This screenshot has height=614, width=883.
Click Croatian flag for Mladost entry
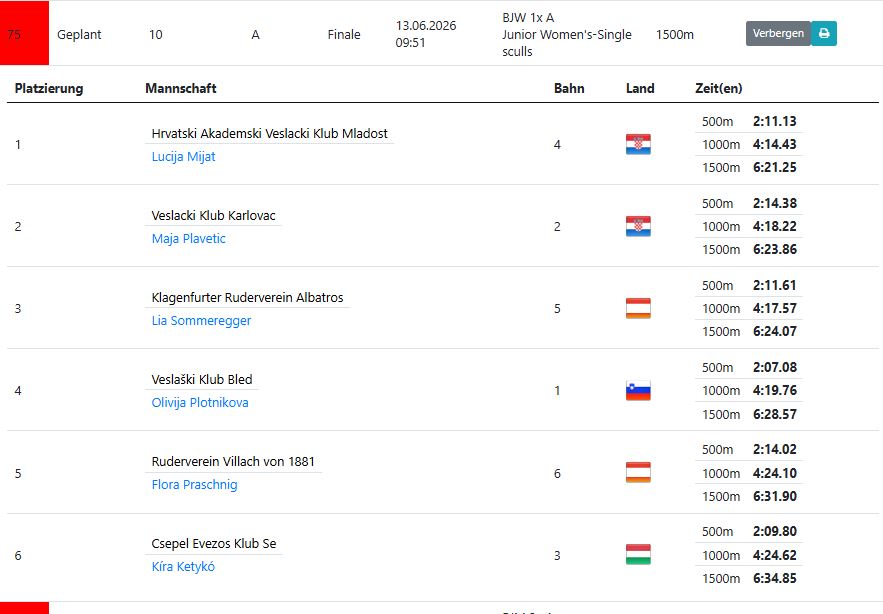pyautogui.click(x=638, y=144)
